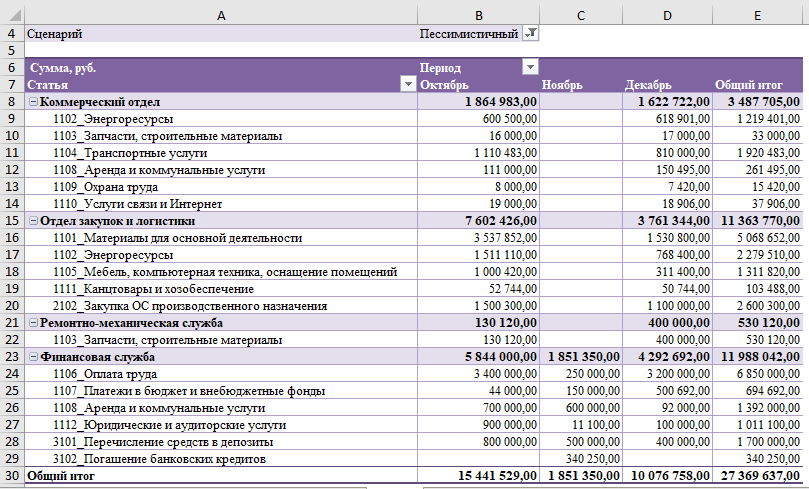The height and width of the screenshot is (489, 809).
Task: Click November value 340 250,00
Action: tap(581, 459)
